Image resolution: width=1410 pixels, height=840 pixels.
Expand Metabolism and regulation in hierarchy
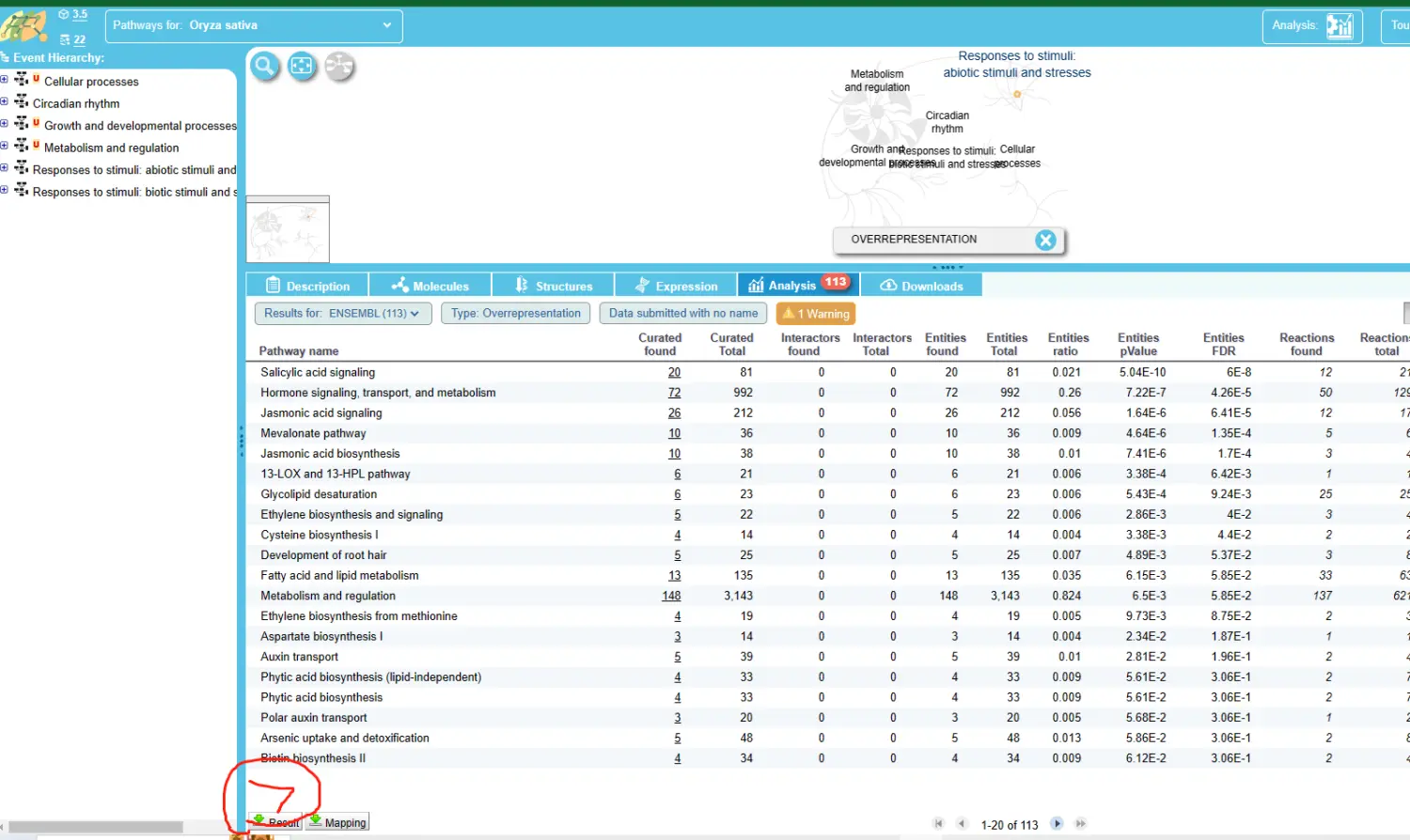(5, 147)
